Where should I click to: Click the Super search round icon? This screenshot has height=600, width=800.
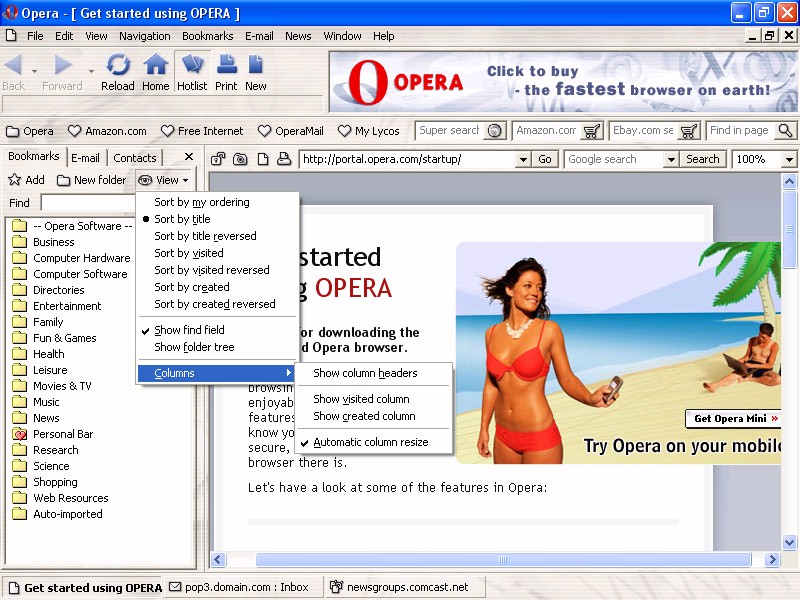494,131
